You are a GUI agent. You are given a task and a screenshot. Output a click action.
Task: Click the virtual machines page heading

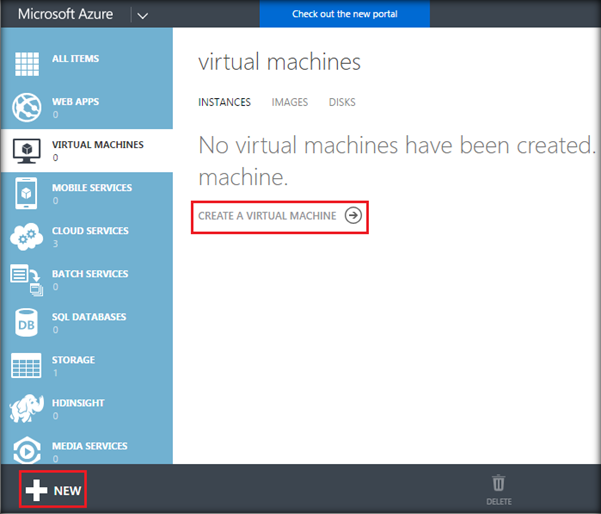pos(279,62)
